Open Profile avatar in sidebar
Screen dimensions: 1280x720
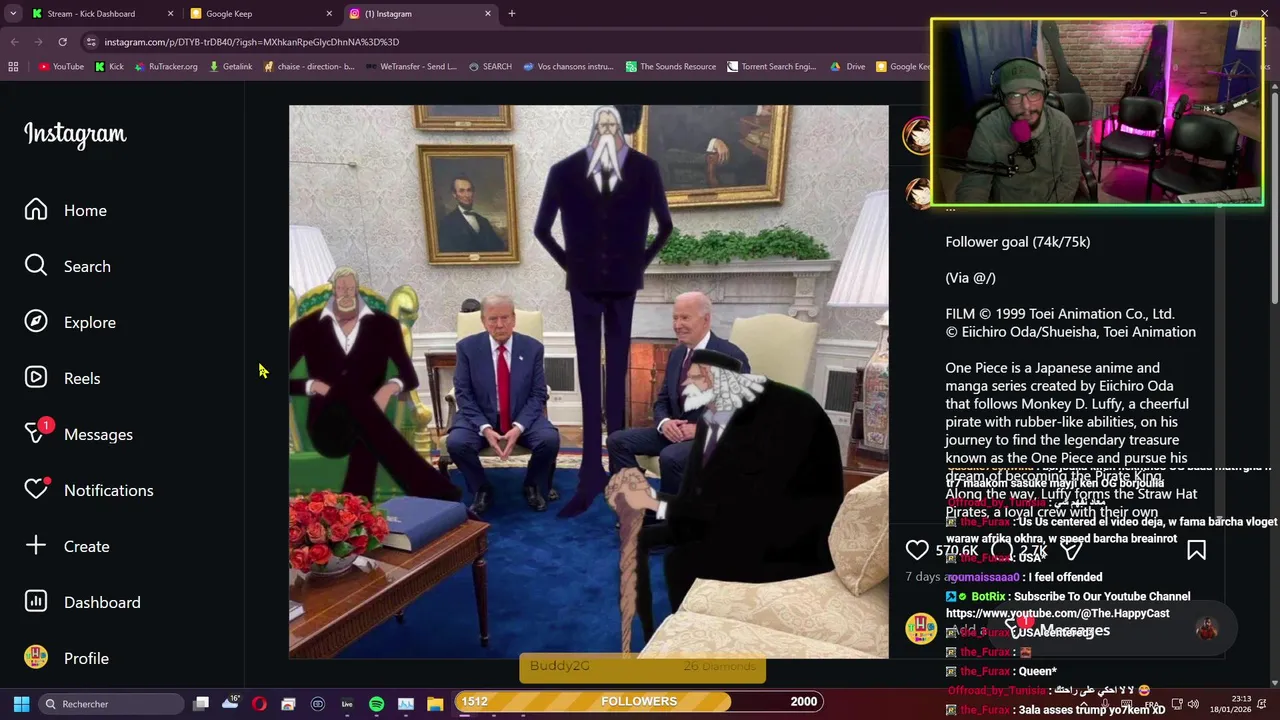click(36, 657)
